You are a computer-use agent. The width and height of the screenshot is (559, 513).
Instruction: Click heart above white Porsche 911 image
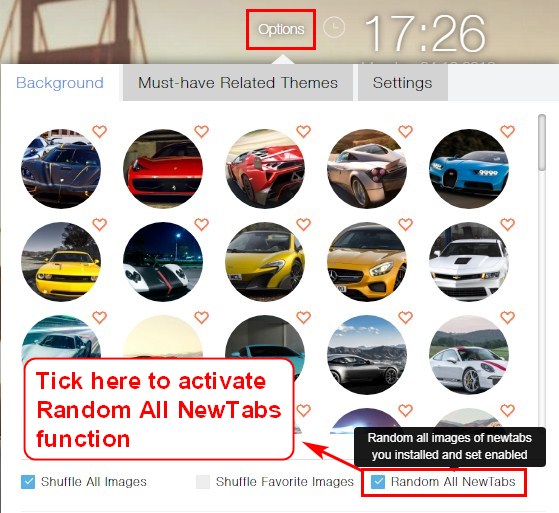coord(507,317)
